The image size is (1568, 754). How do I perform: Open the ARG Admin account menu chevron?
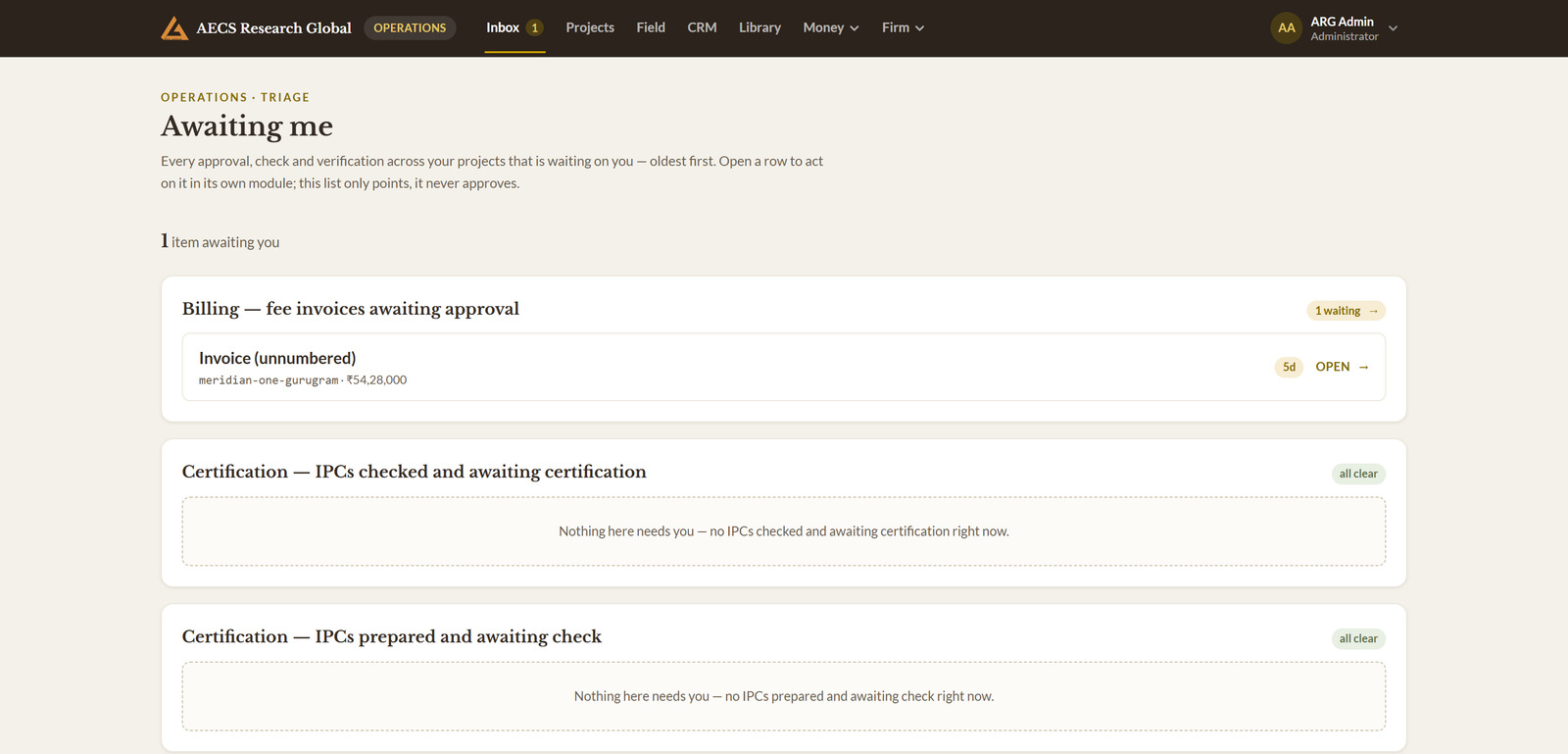(x=1393, y=28)
